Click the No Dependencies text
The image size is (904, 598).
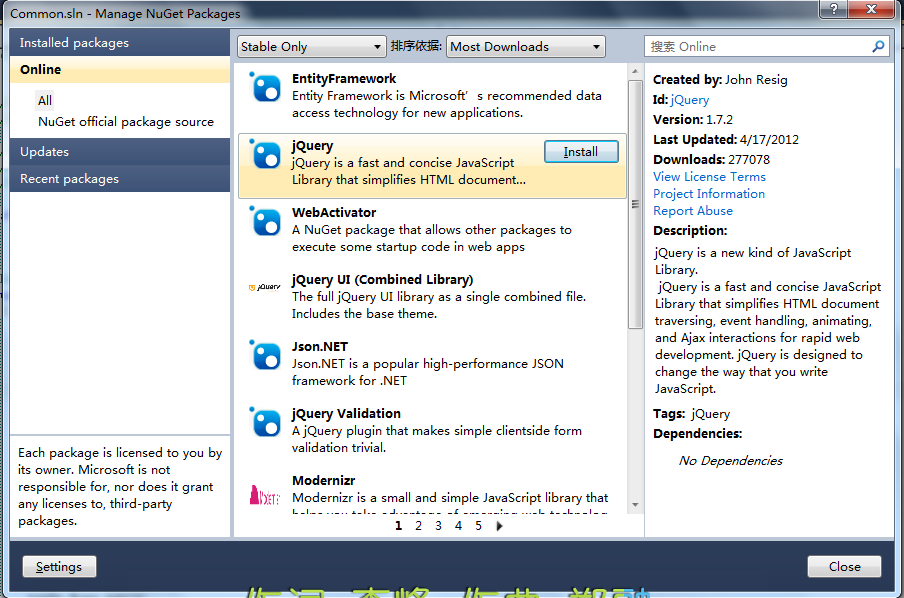[730, 461]
